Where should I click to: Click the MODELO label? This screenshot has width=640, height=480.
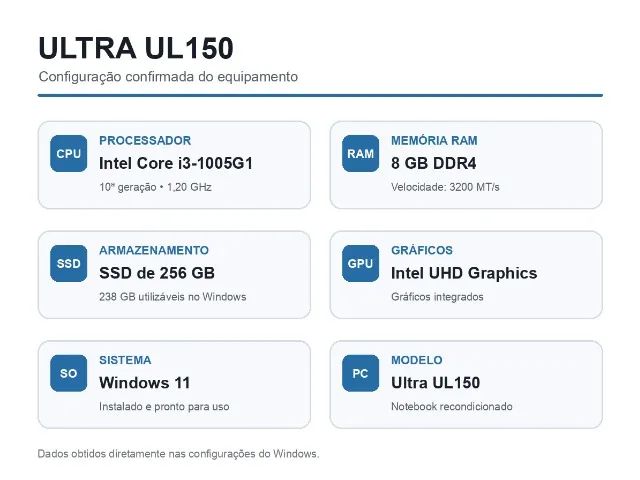pos(417,360)
